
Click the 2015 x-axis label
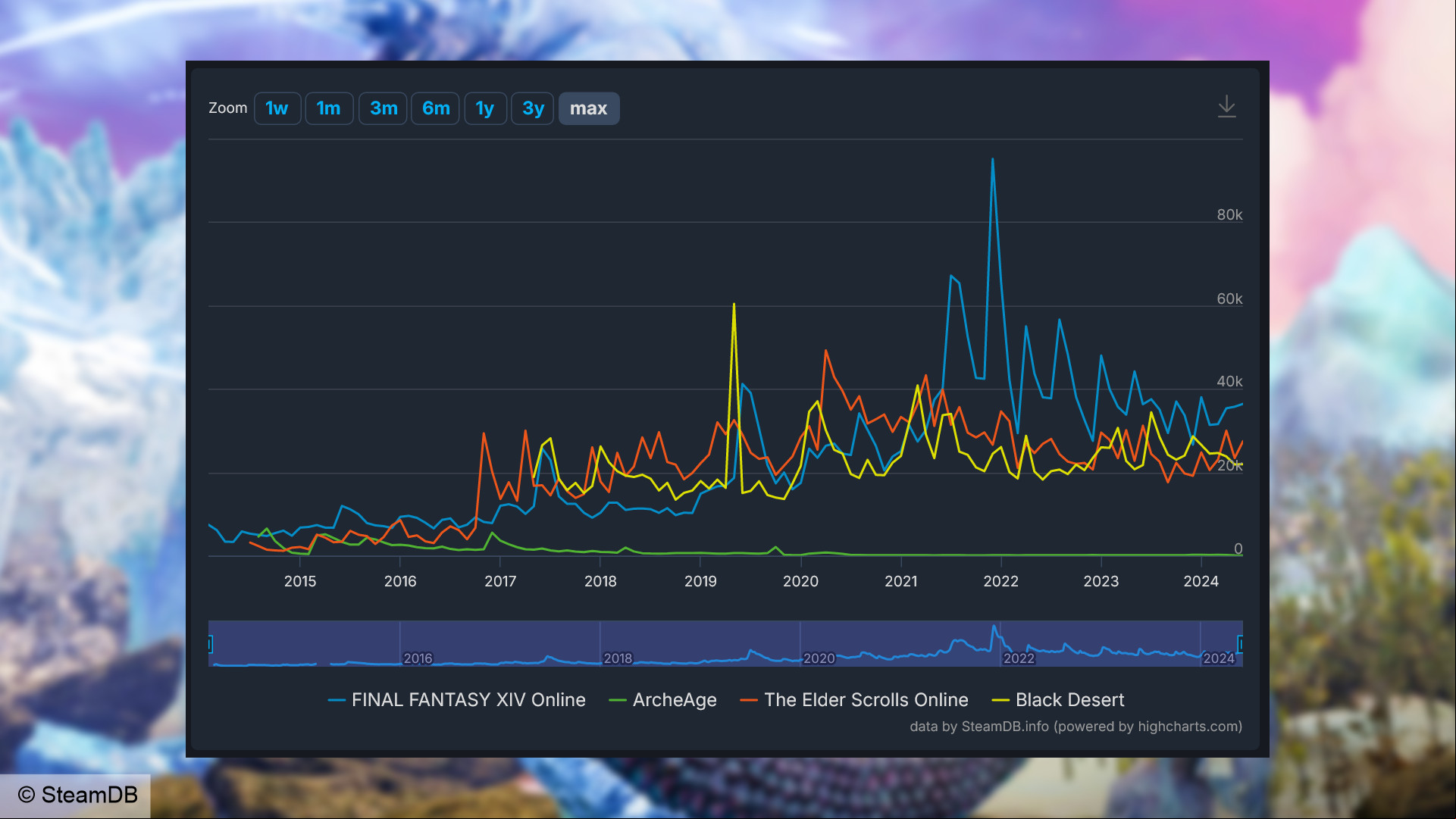pos(300,581)
